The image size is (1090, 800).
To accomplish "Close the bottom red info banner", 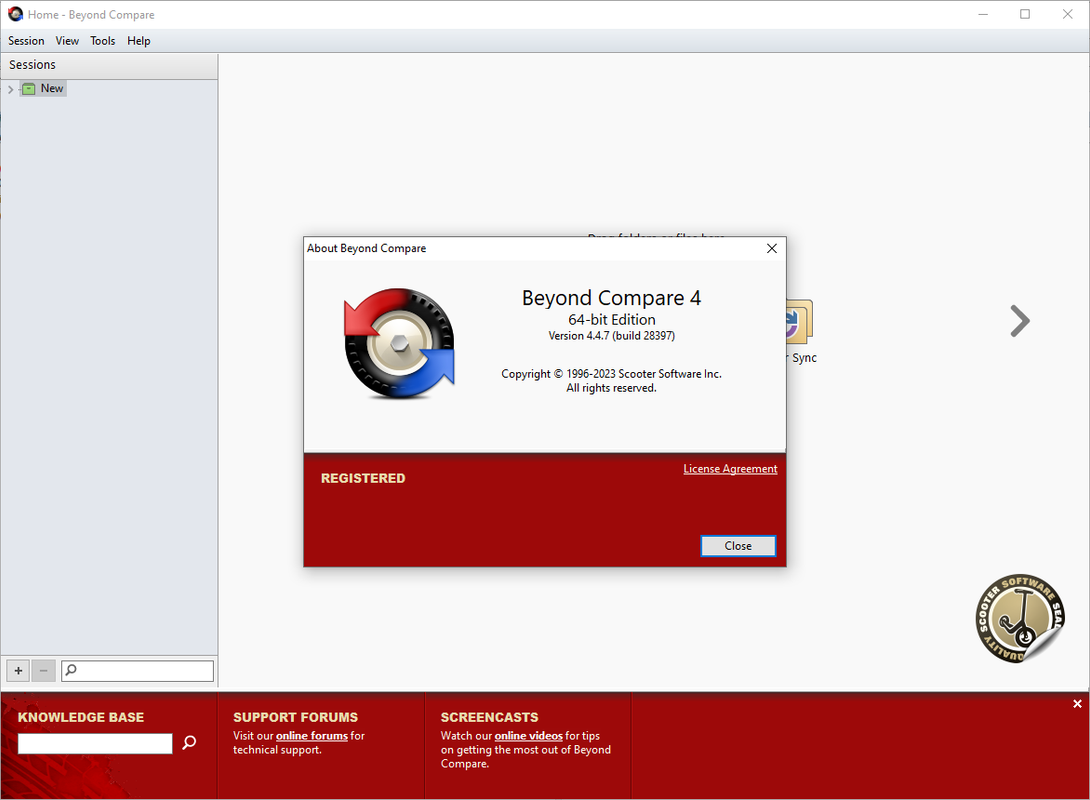I will (x=1077, y=704).
